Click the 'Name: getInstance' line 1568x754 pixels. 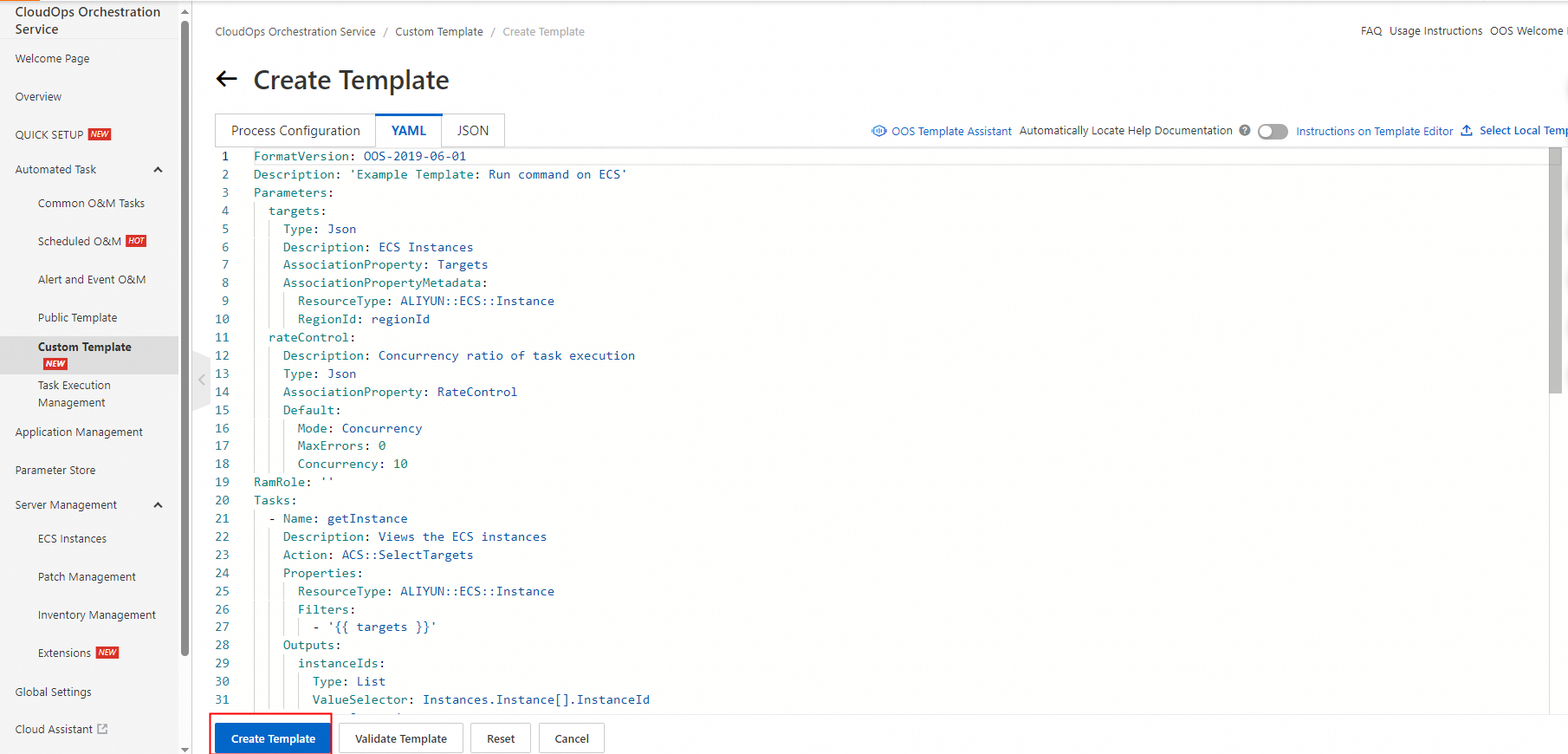click(338, 519)
